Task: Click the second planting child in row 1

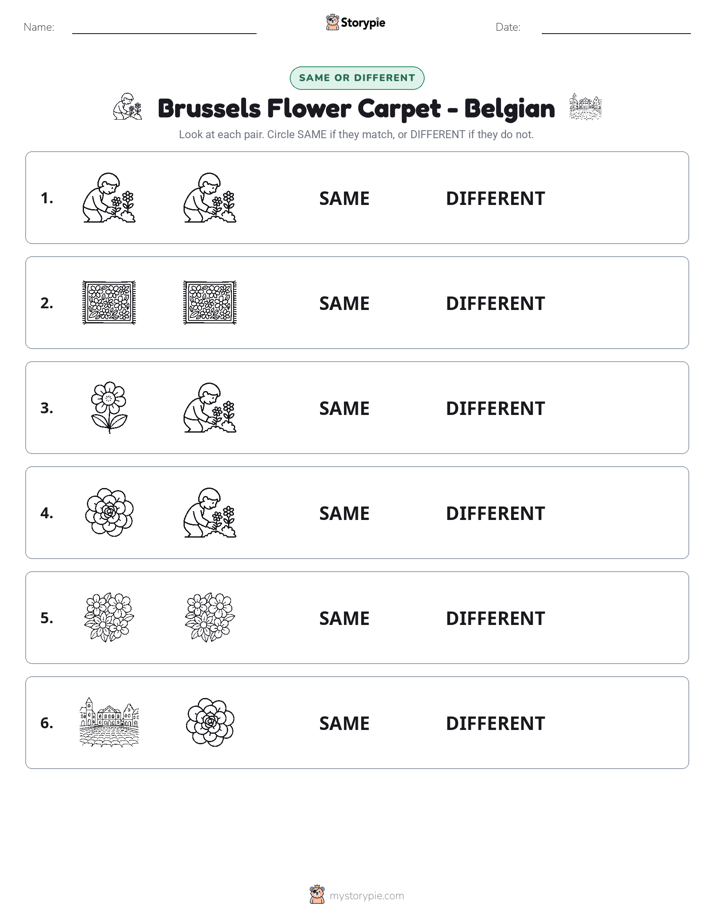Action: tap(210, 198)
